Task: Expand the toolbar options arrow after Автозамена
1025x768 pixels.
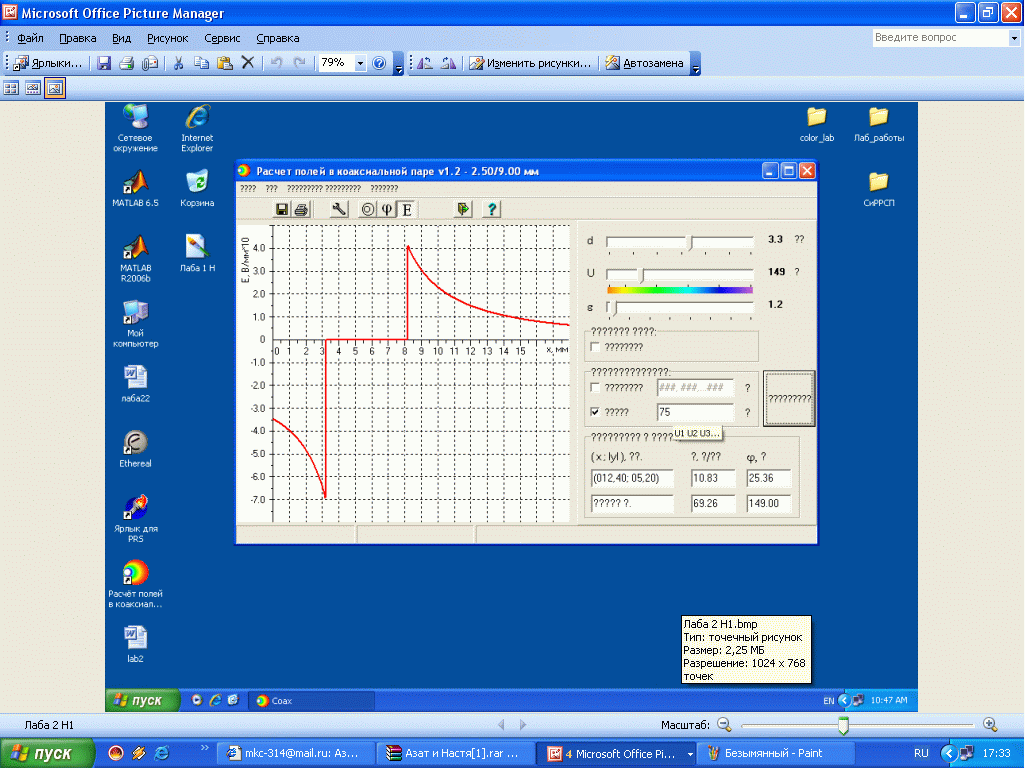Action: pos(696,64)
